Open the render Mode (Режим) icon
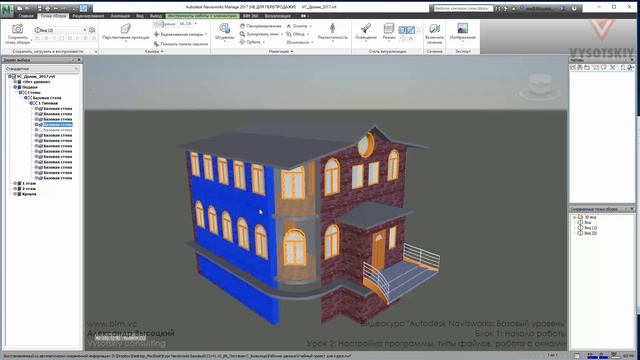The height and width of the screenshot is (360, 640). pyautogui.click(x=389, y=28)
